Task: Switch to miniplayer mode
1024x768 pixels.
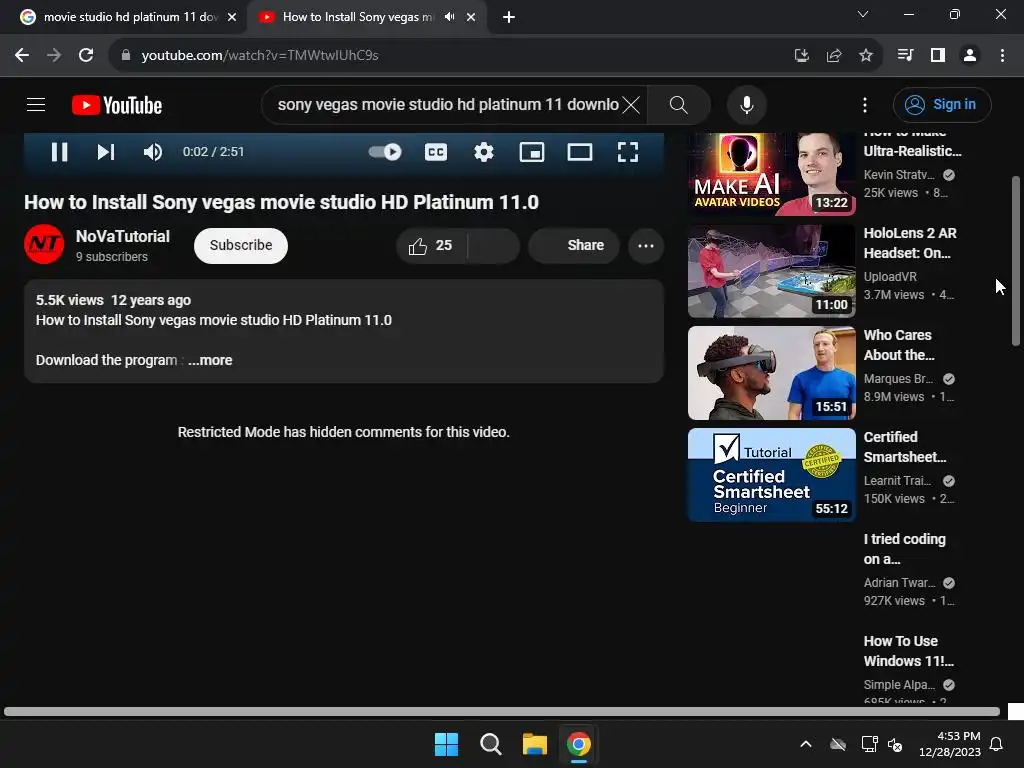Action: click(x=532, y=152)
